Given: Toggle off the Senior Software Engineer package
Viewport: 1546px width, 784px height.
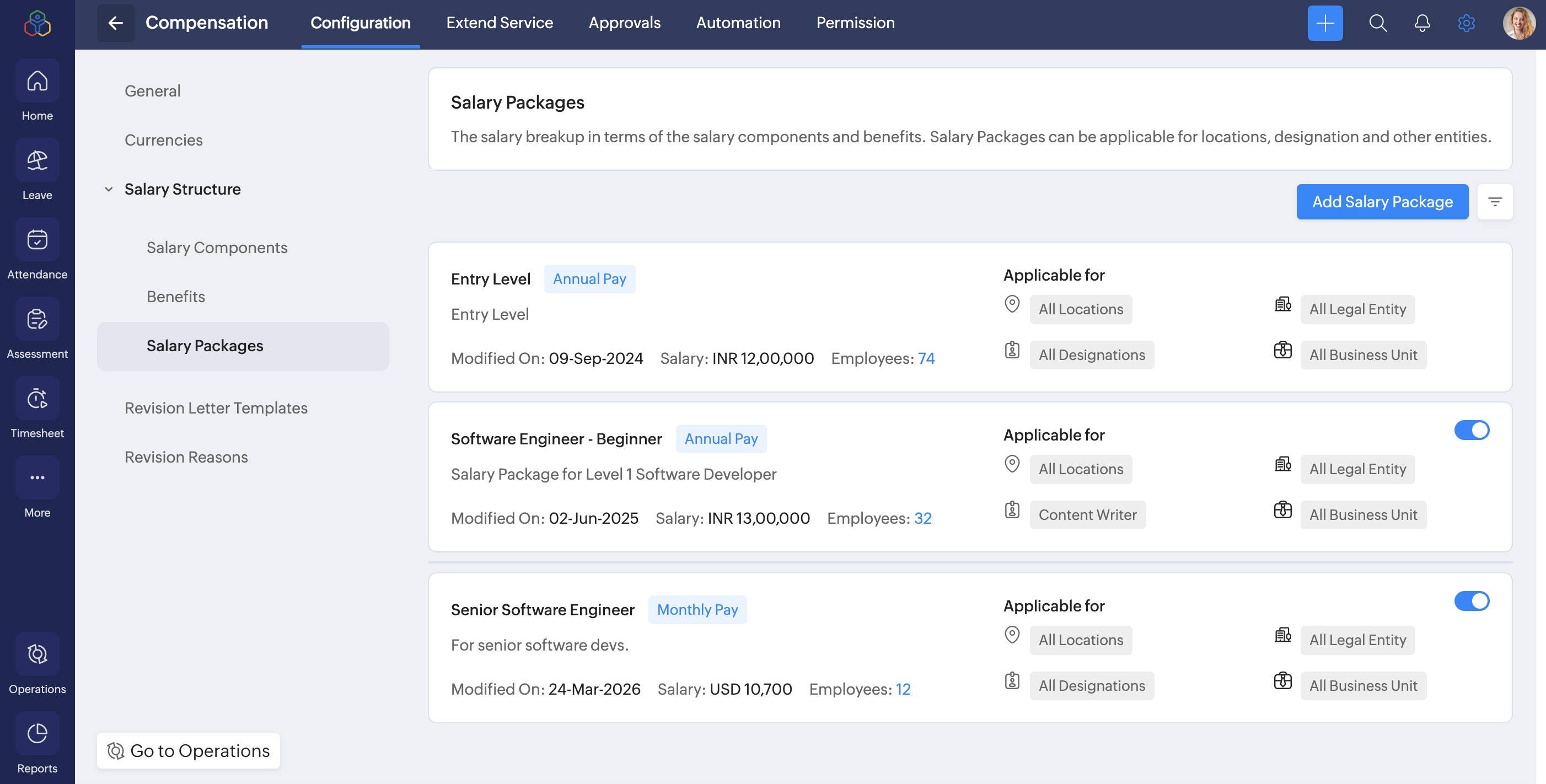Looking at the screenshot, I should pyautogui.click(x=1471, y=601).
